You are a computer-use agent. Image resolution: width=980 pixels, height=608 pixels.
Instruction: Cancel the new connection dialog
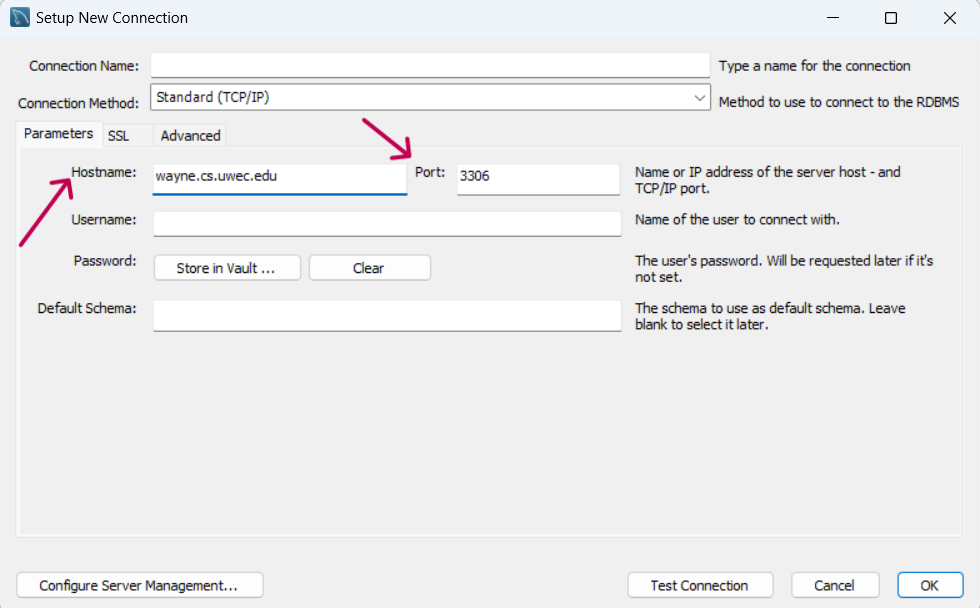pyautogui.click(x=835, y=586)
